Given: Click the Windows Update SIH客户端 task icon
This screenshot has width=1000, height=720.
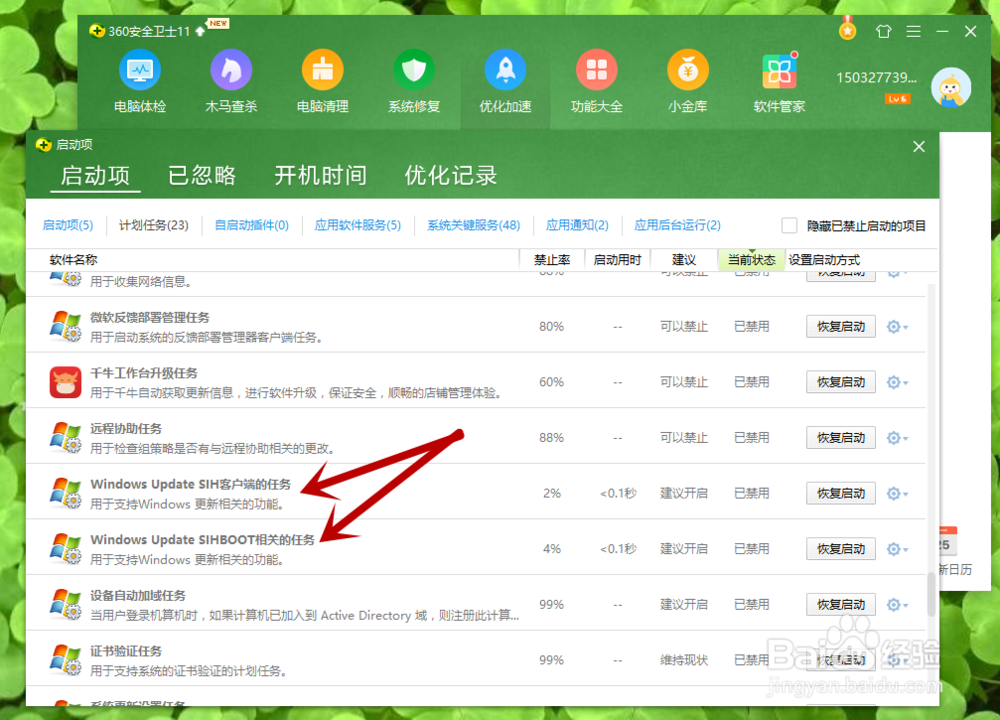Looking at the screenshot, I should coord(66,493).
